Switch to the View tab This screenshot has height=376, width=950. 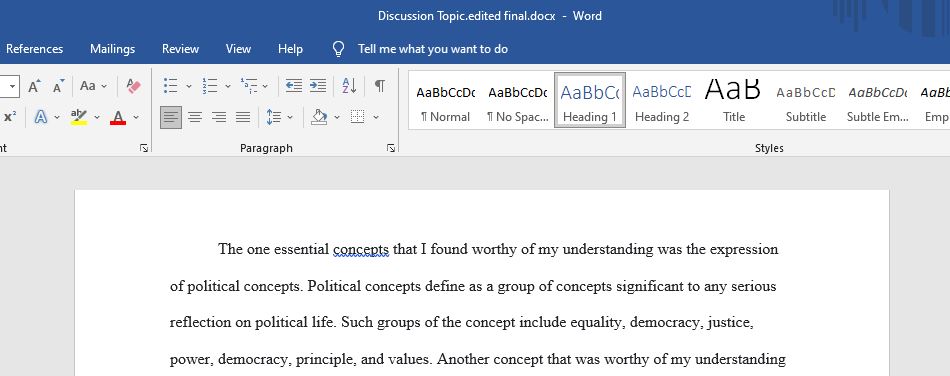[238, 49]
